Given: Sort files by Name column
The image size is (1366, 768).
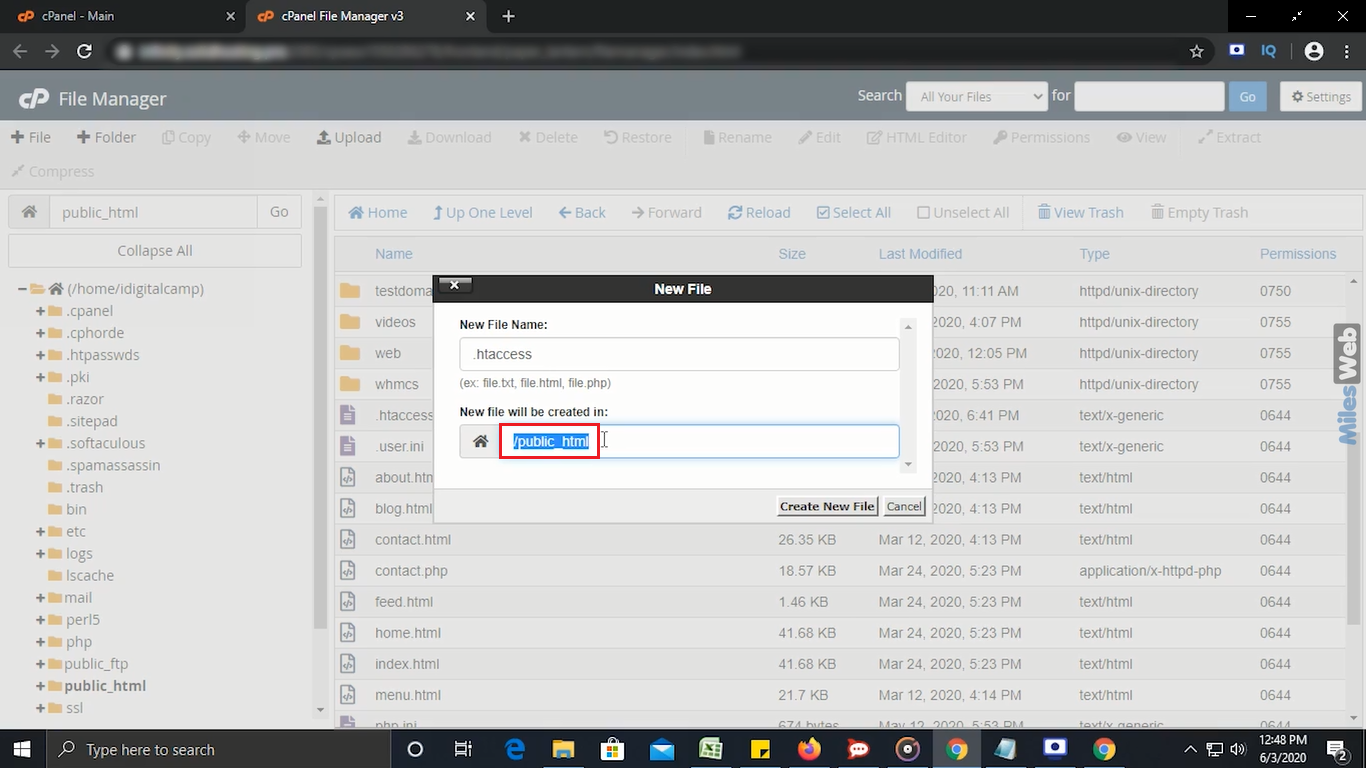Looking at the screenshot, I should click(x=394, y=254).
